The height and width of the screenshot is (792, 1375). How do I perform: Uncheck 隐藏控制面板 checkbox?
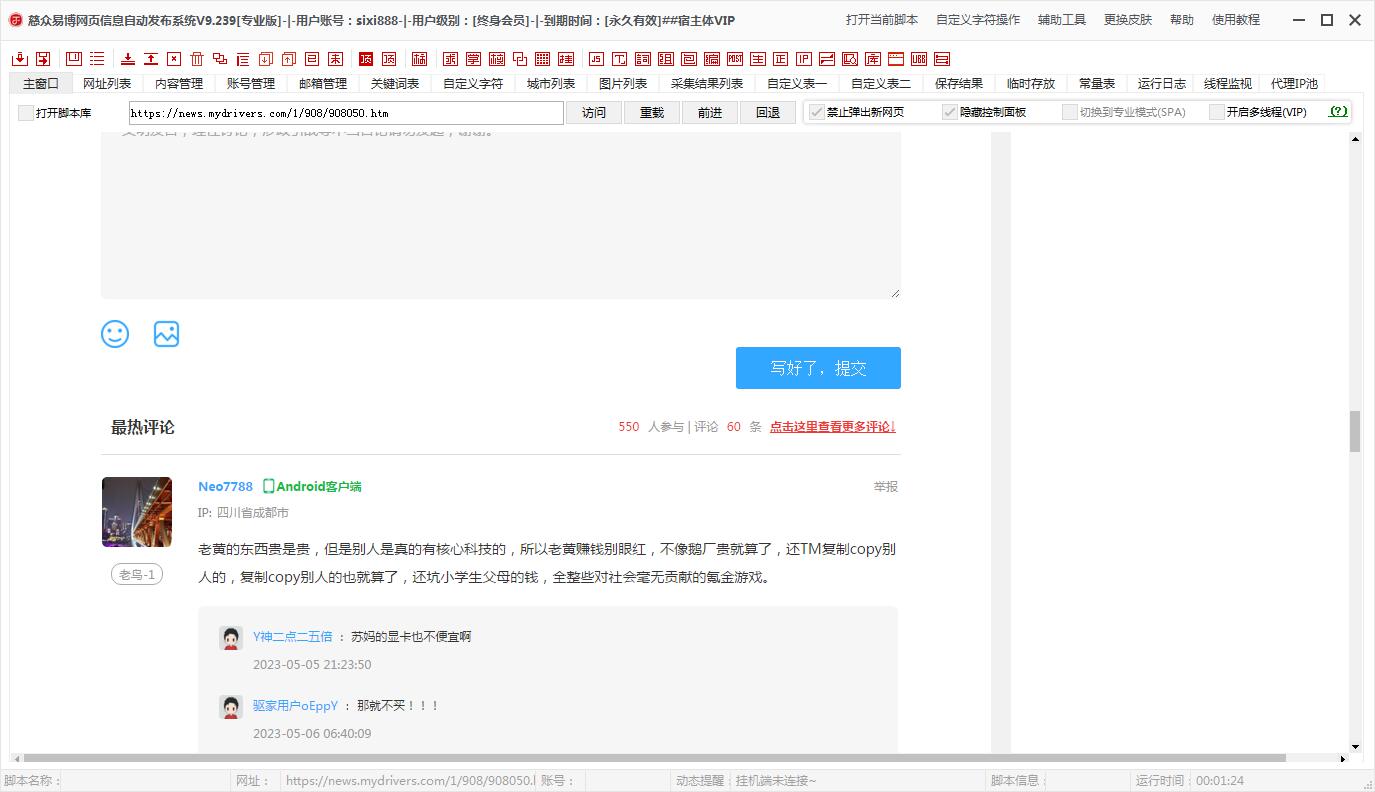pos(950,112)
